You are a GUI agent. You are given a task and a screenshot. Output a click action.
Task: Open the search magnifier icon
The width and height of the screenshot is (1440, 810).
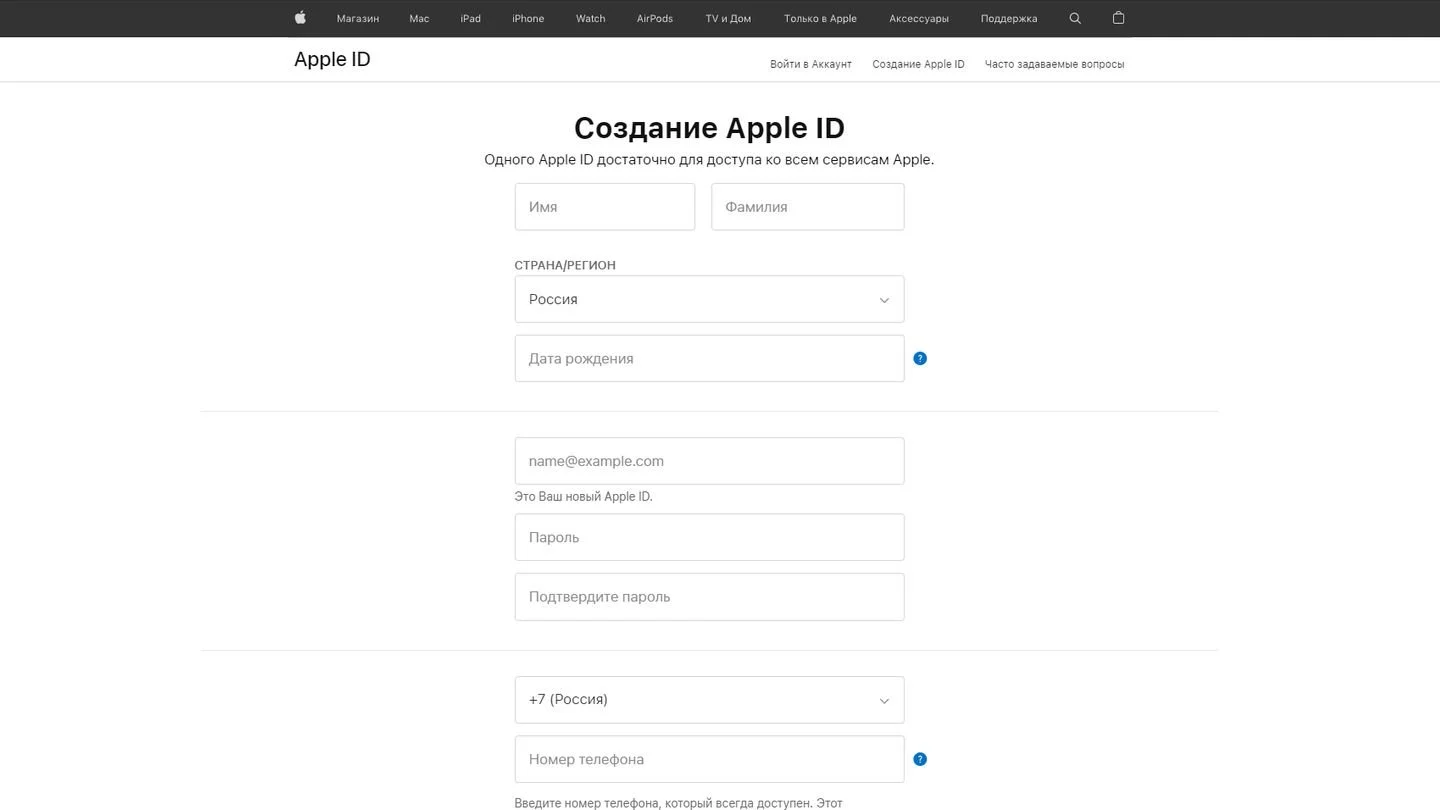coord(1075,18)
